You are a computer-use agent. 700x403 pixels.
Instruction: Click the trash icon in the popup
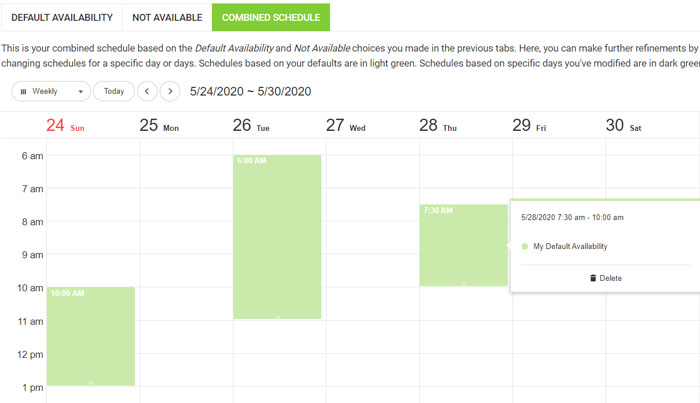[x=592, y=278]
